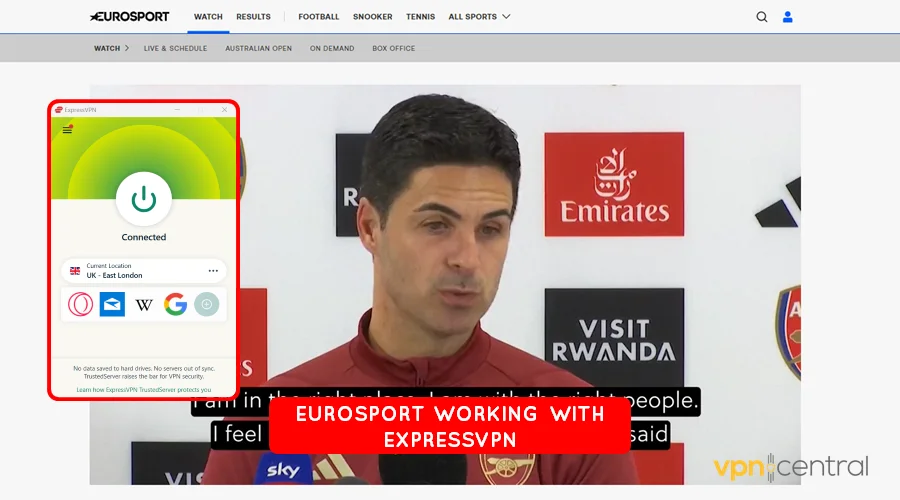Launch the Mail shortcut in ExpressVPN

coord(112,304)
